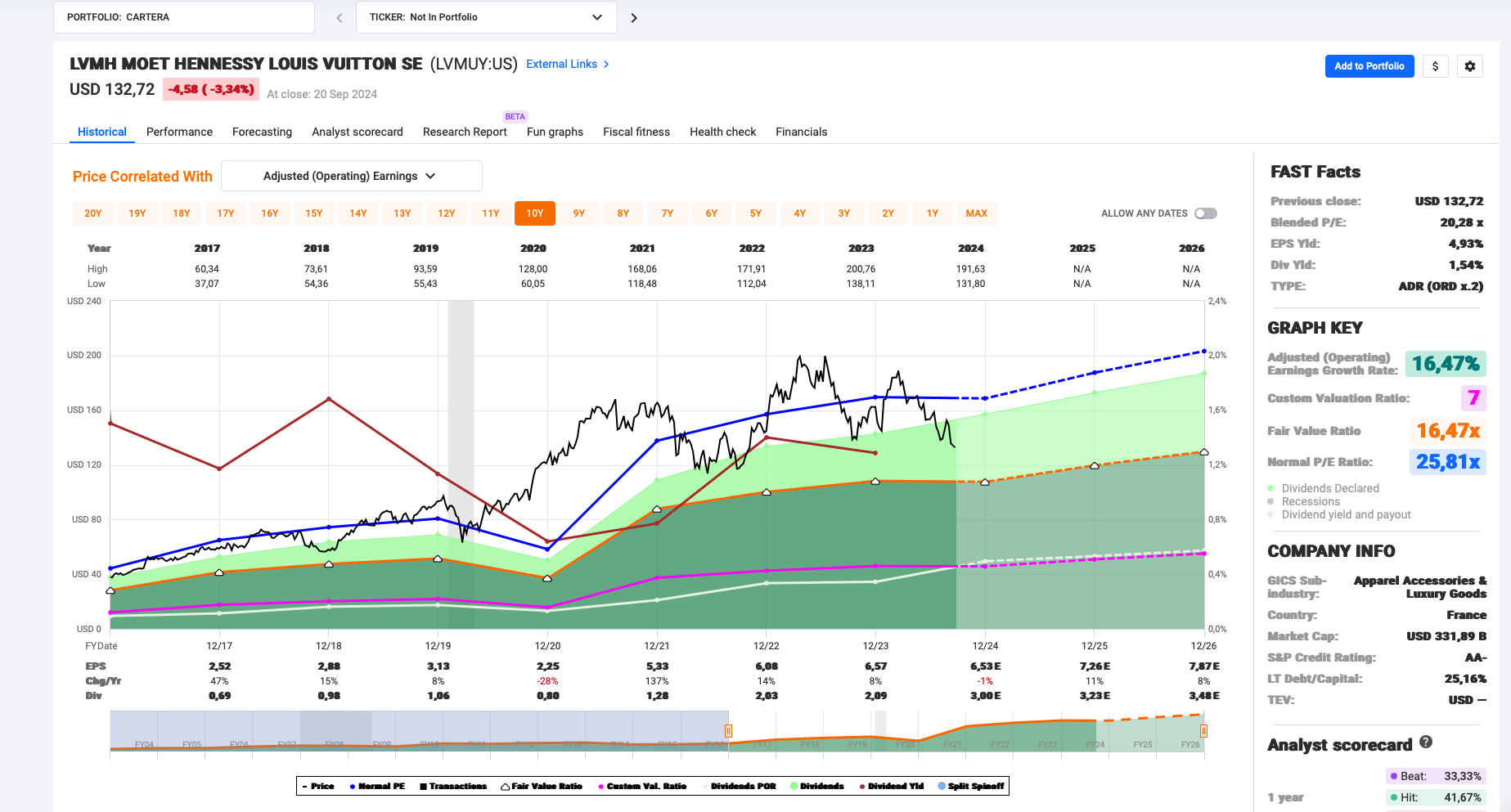Click the Market Cap value USD 331,89 B
Image resolution: width=1511 pixels, height=812 pixels.
pos(1446,636)
